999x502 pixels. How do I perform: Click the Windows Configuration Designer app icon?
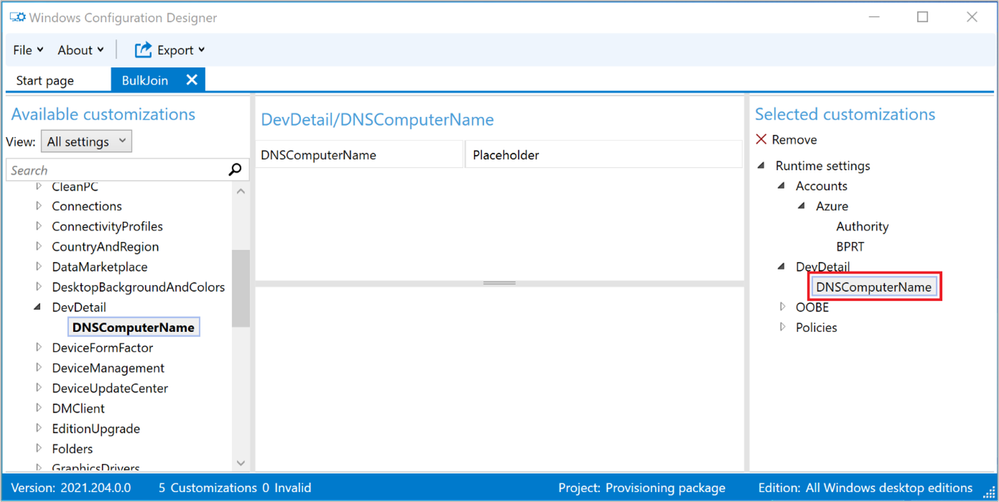(x=17, y=18)
